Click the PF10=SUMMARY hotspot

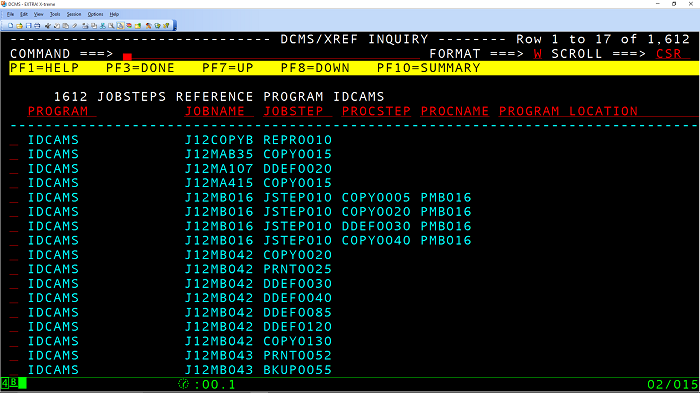tap(429, 68)
